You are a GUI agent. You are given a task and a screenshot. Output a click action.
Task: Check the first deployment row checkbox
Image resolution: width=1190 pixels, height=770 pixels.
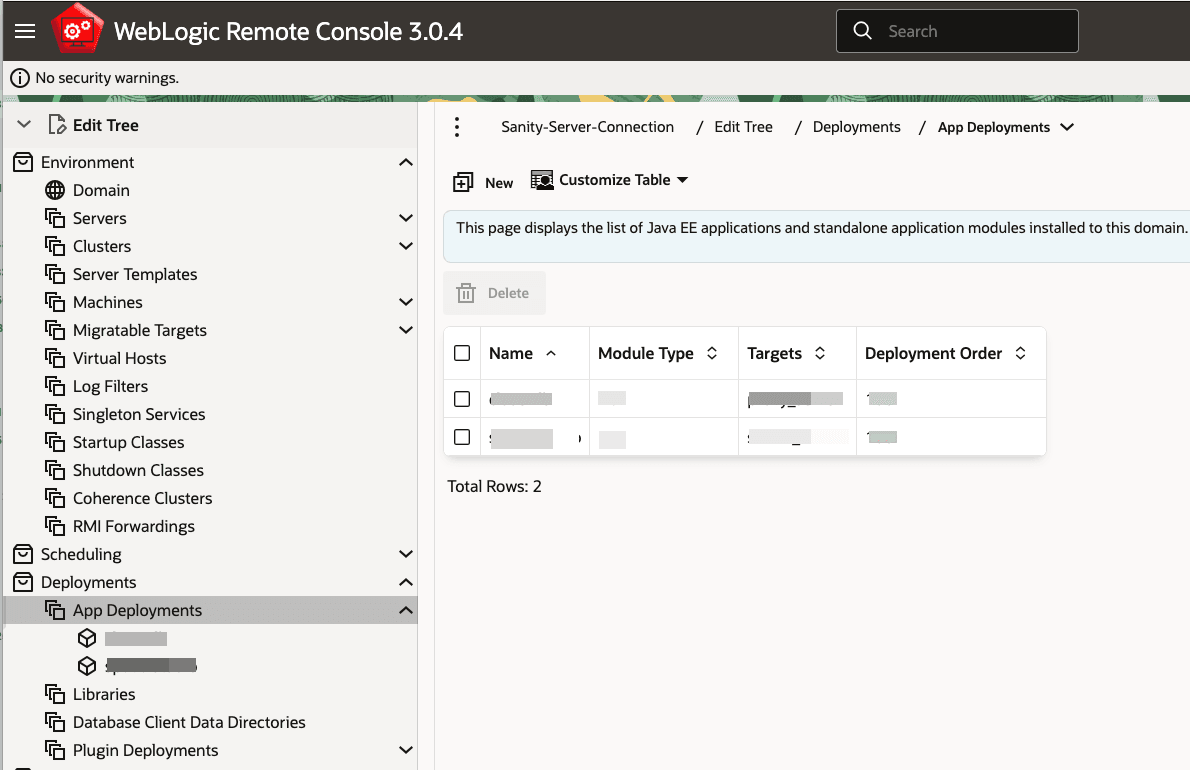coord(462,399)
